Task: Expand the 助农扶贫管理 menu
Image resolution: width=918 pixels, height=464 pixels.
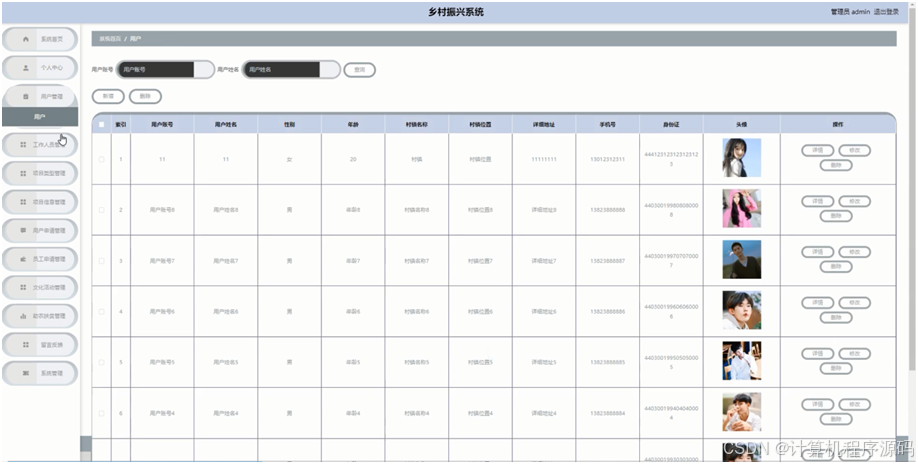Action: point(40,316)
